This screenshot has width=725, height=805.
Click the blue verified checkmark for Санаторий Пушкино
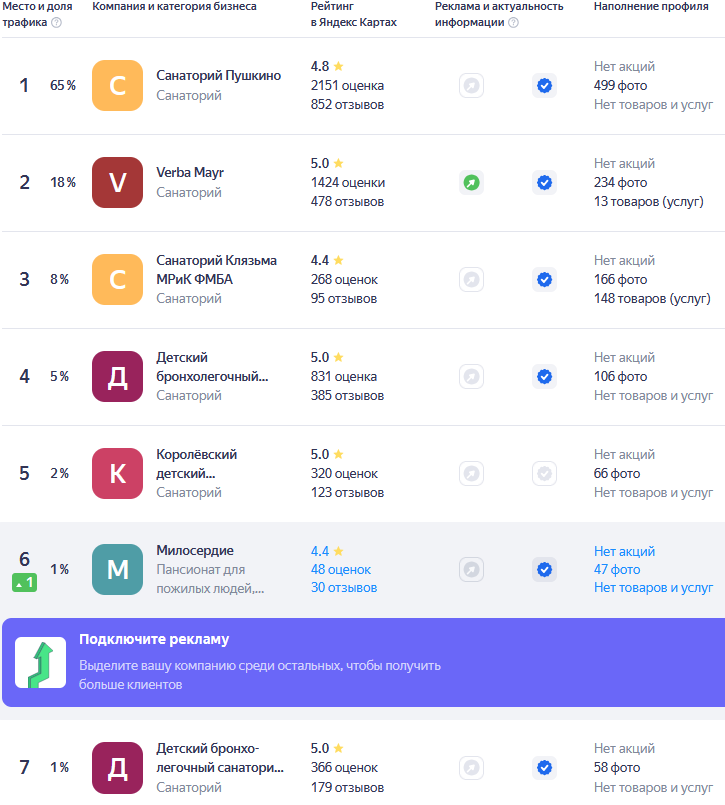point(544,86)
